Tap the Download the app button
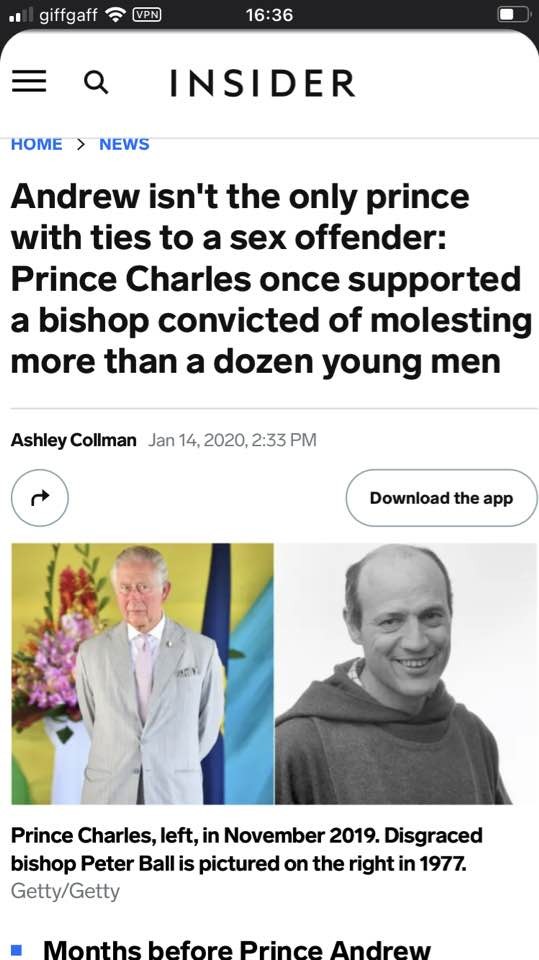The height and width of the screenshot is (960, 539). pyautogui.click(x=441, y=498)
